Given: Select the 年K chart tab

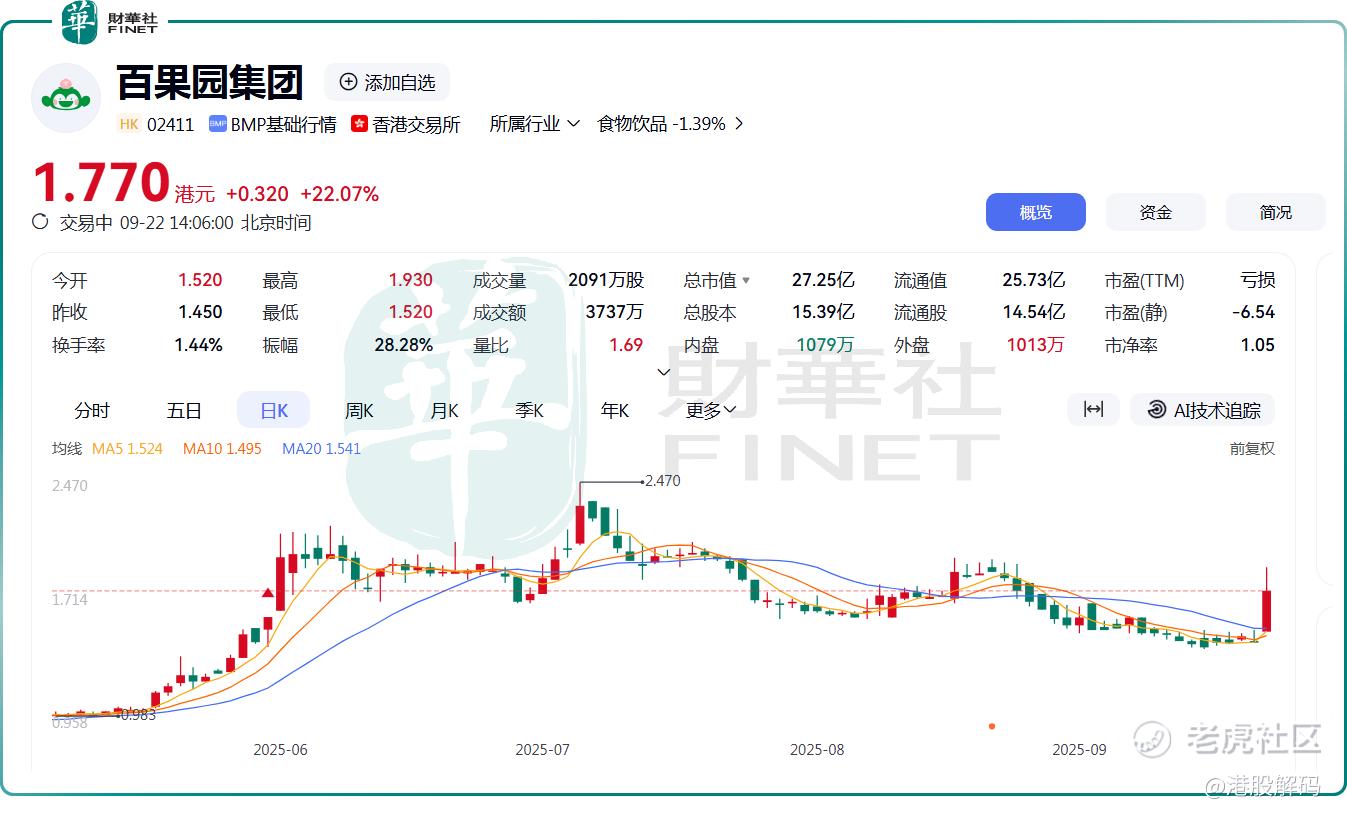Looking at the screenshot, I should pyautogui.click(x=615, y=410).
